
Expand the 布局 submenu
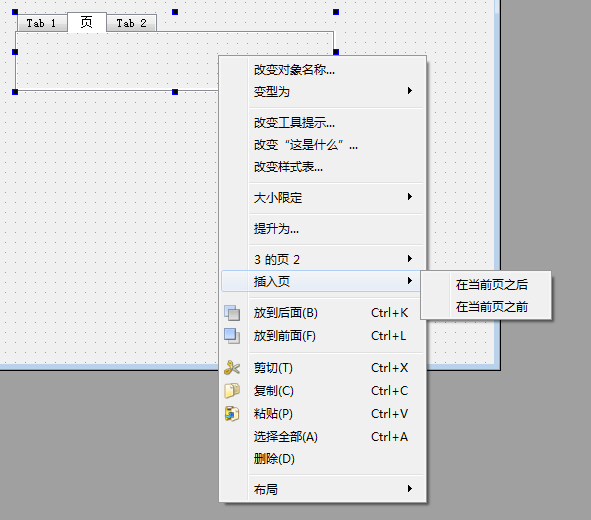(323, 489)
